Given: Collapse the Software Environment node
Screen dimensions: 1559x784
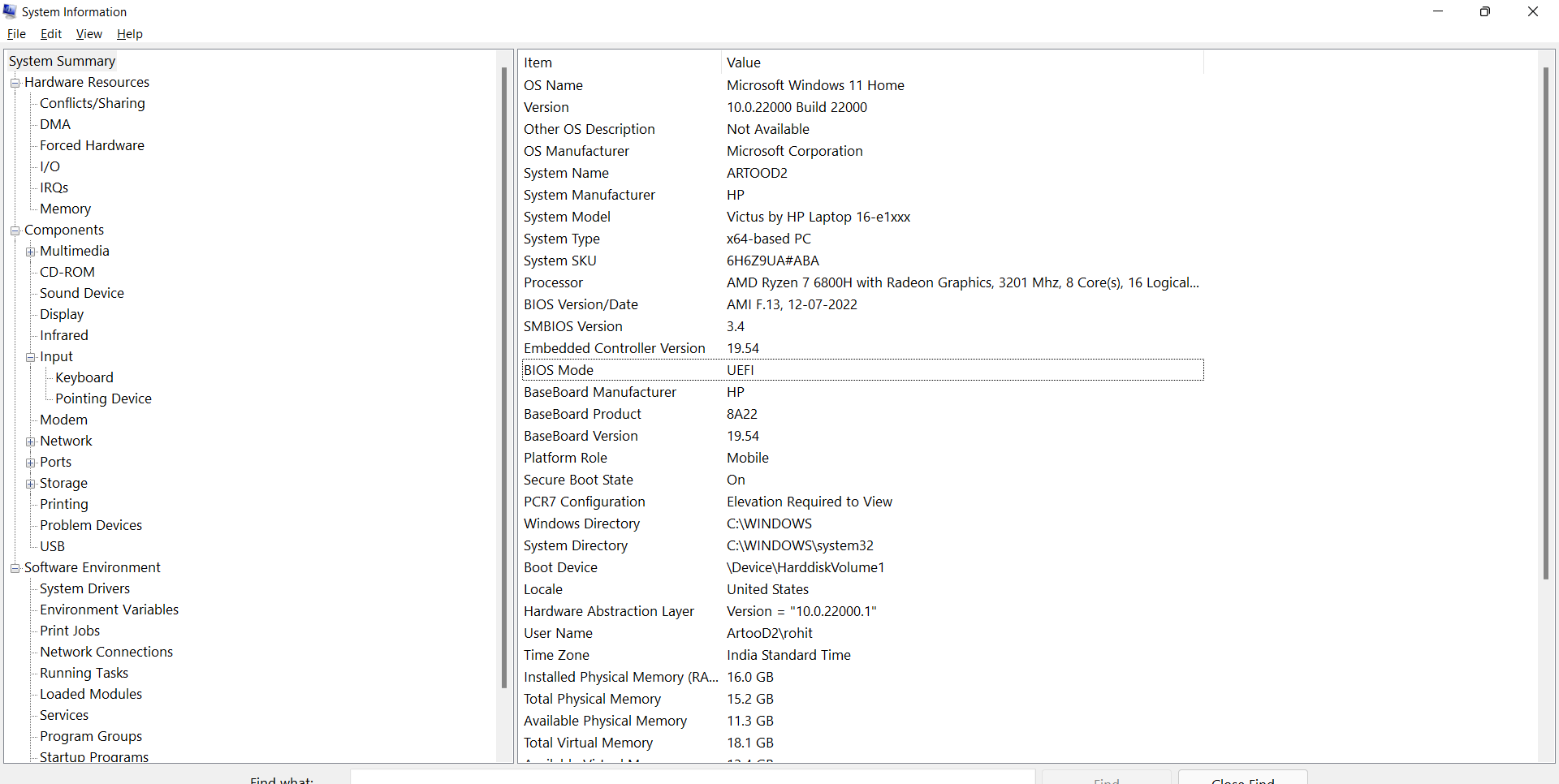Looking at the screenshot, I should (15, 568).
